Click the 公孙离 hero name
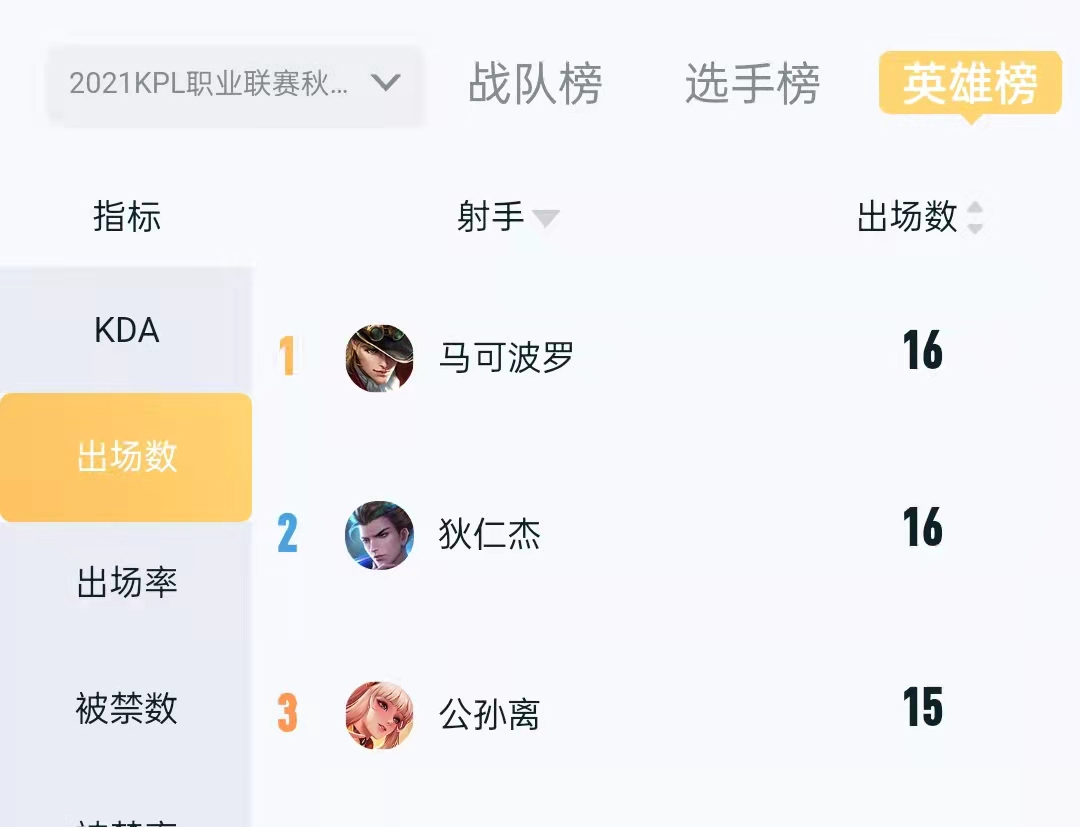The height and width of the screenshot is (827, 1080). click(x=490, y=714)
